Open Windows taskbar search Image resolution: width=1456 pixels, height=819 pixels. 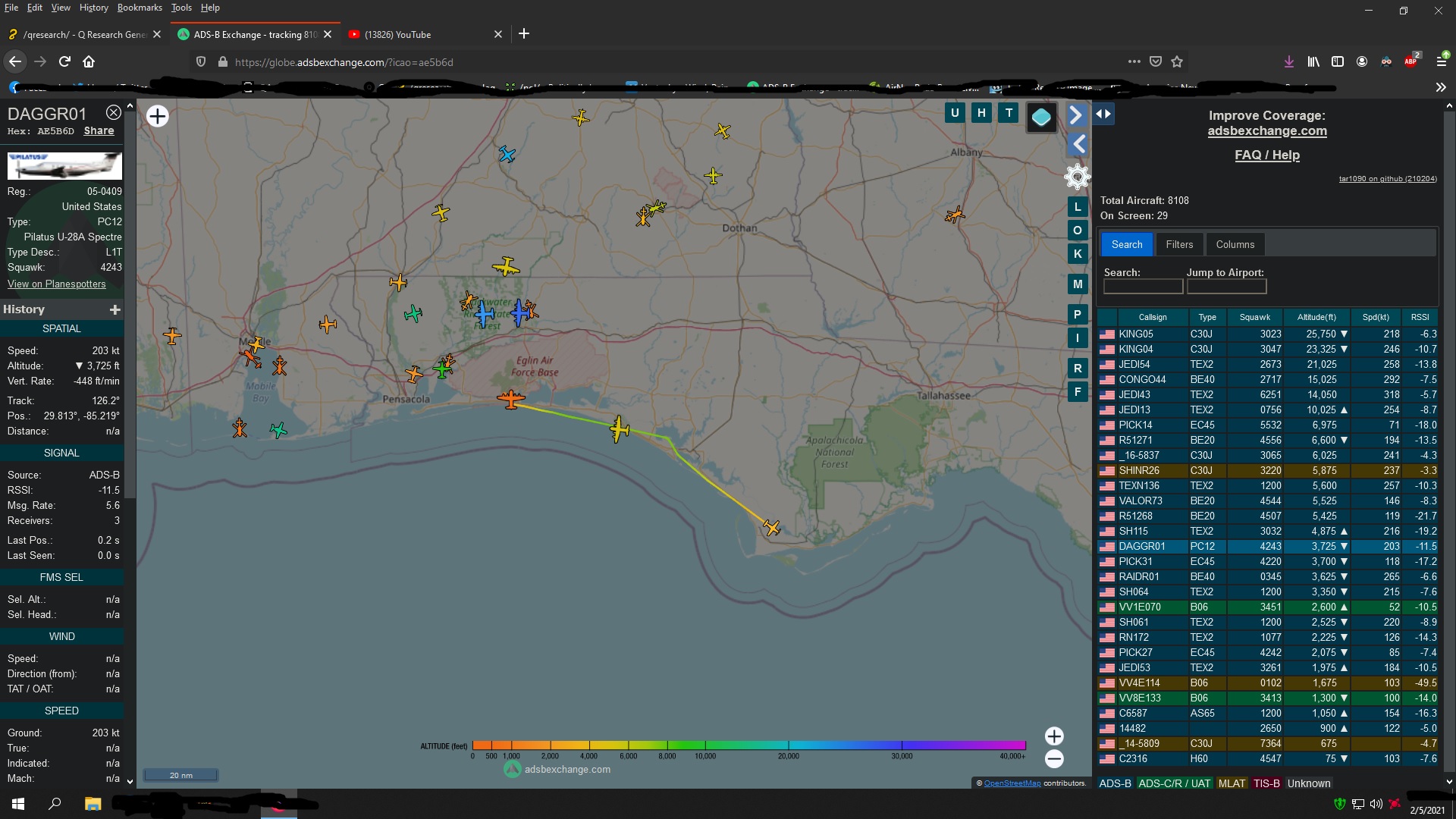pos(55,804)
